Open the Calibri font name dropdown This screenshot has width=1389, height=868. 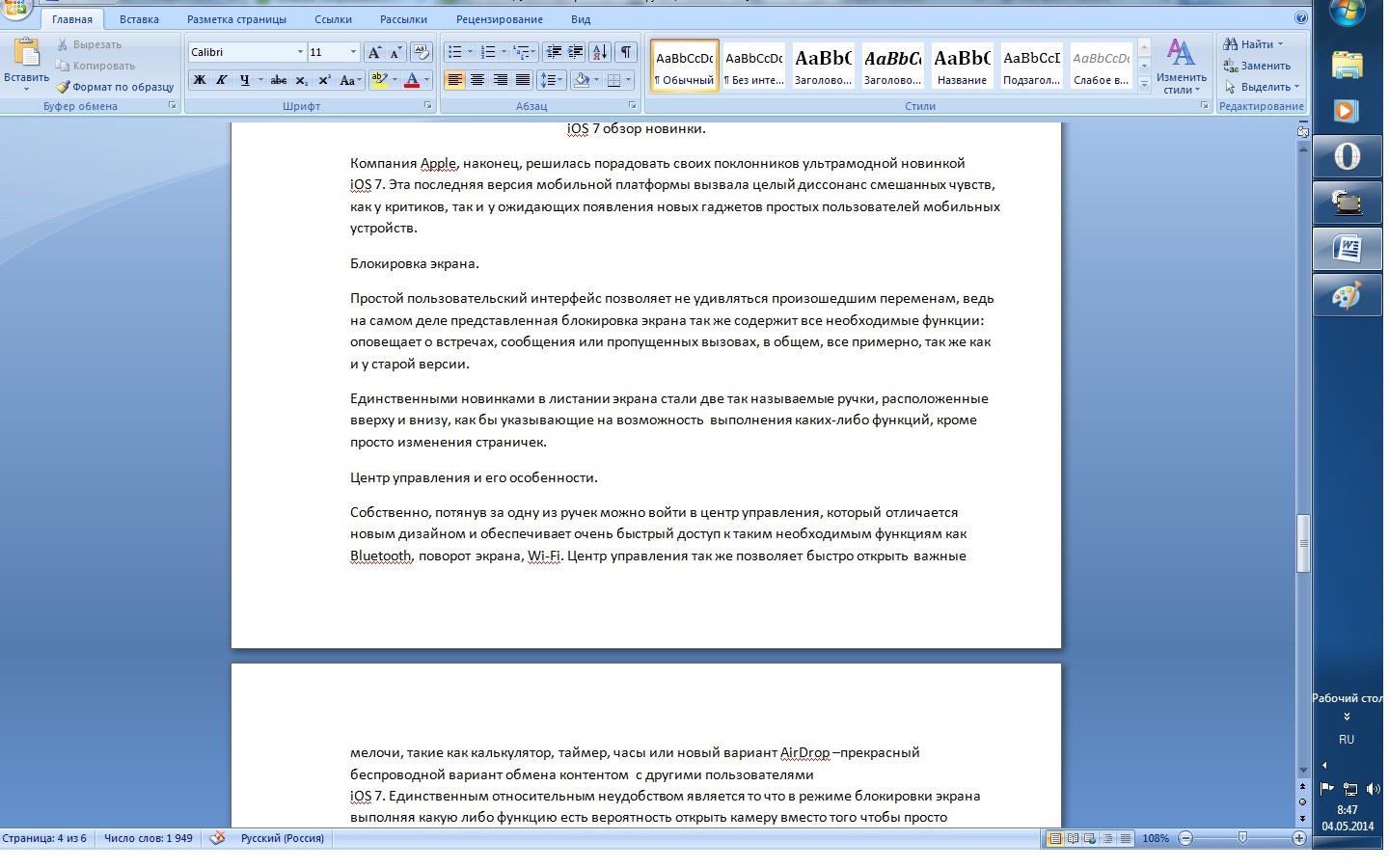click(300, 52)
